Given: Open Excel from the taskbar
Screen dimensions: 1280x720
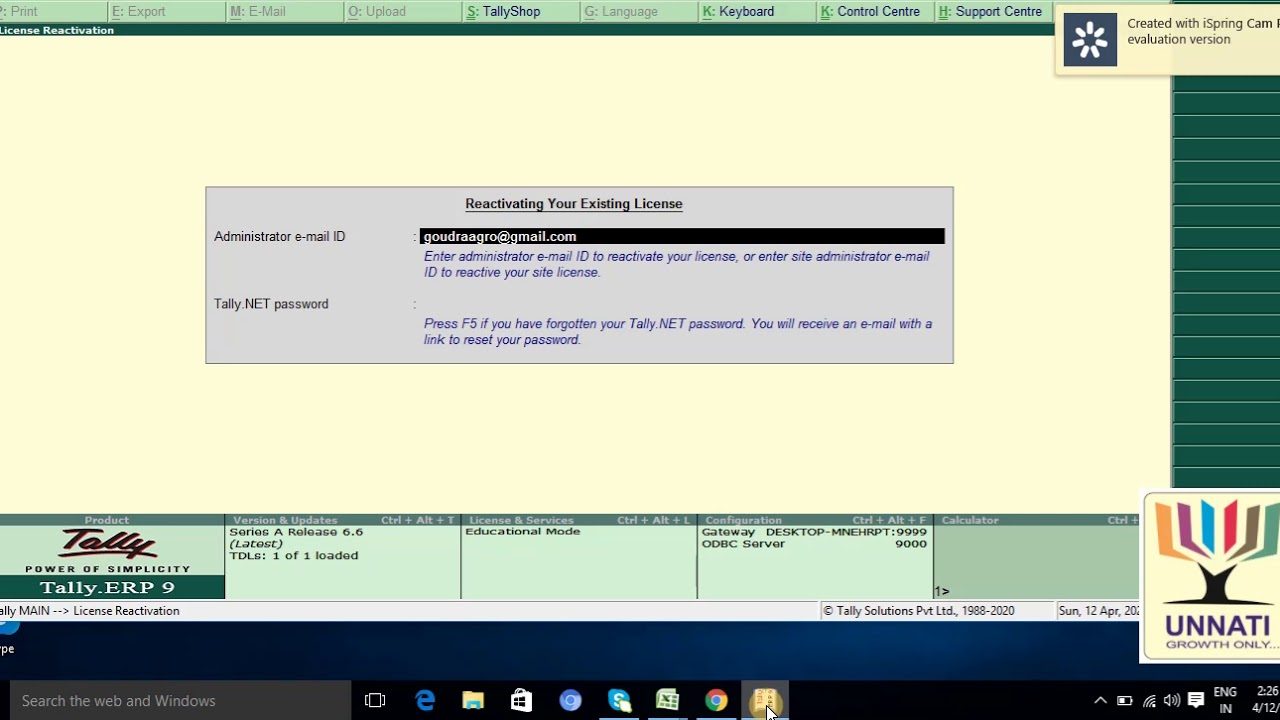Looking at the screenshot, I should 667,701.
